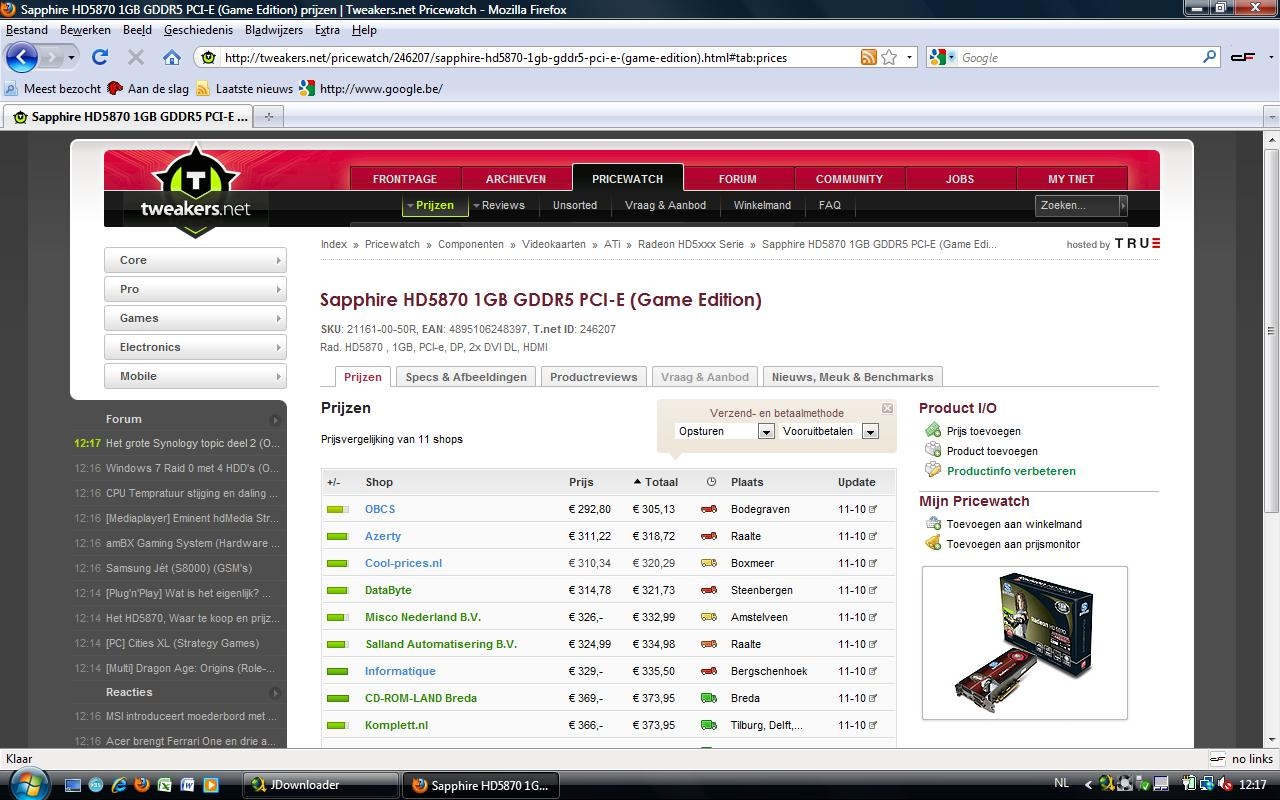Click the delivery icon in the OBCS row
Image resolution: width=1280 pixels, height=800 pixels.
click(709, 509)
